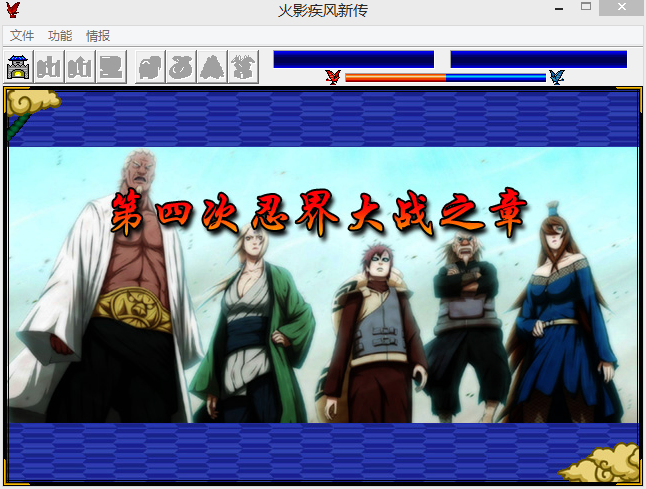Screen dimensions: 646x489
Task: Click the greyed buildings with arrow icon
Action: [80, 67]
